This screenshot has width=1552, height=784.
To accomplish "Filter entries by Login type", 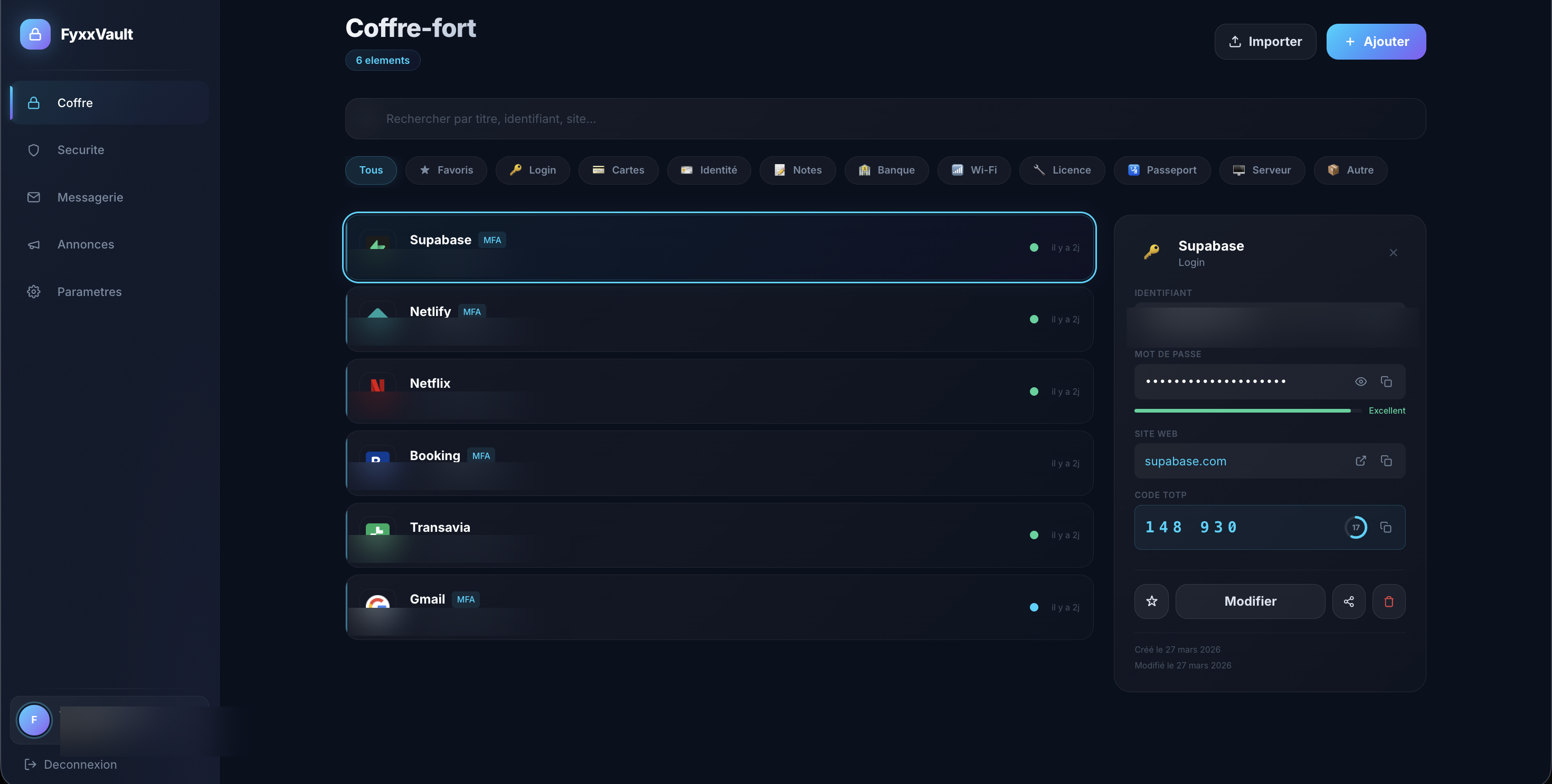I will tap(533, 170).
